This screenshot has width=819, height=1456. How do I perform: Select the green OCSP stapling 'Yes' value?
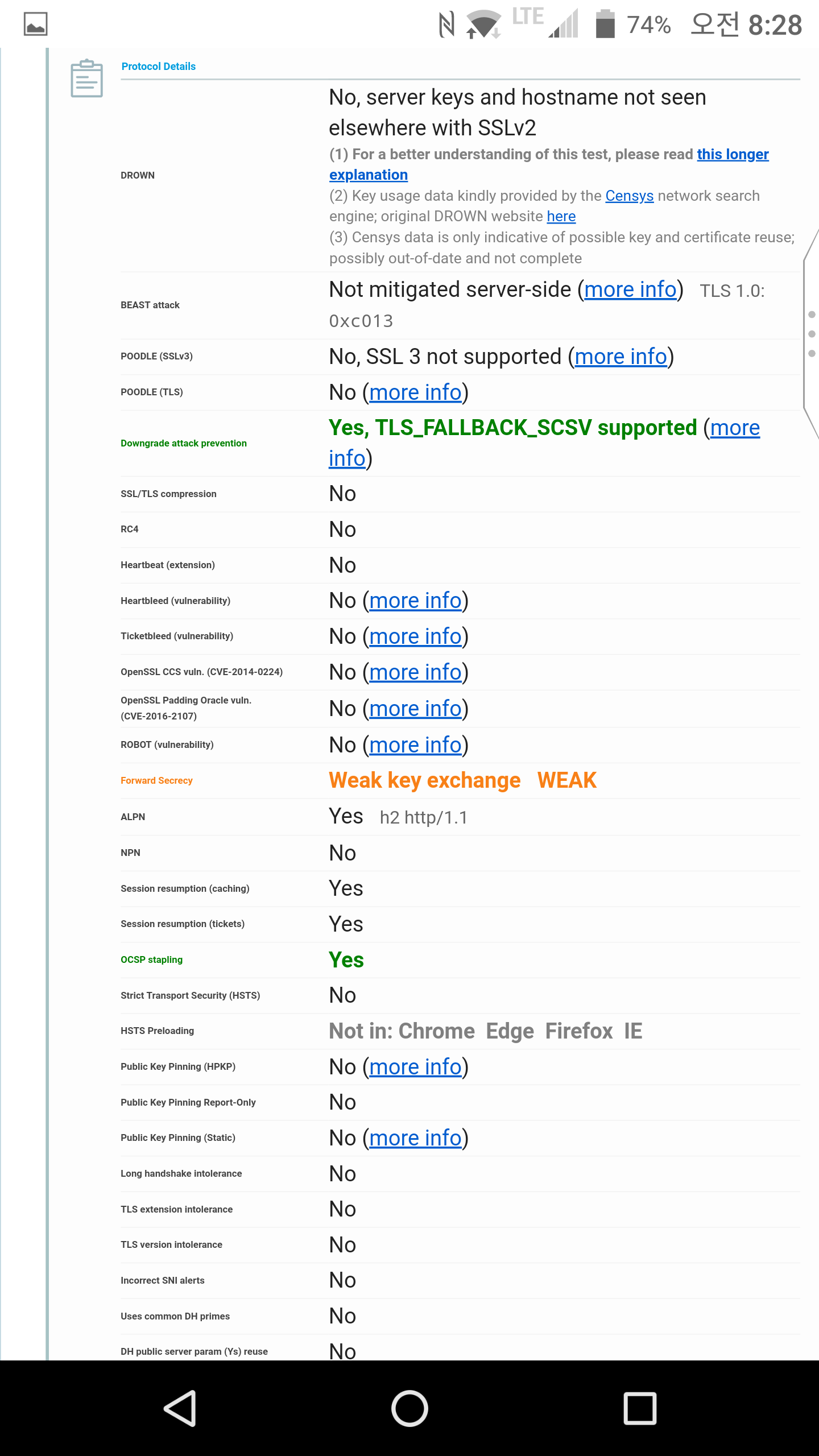346,960
